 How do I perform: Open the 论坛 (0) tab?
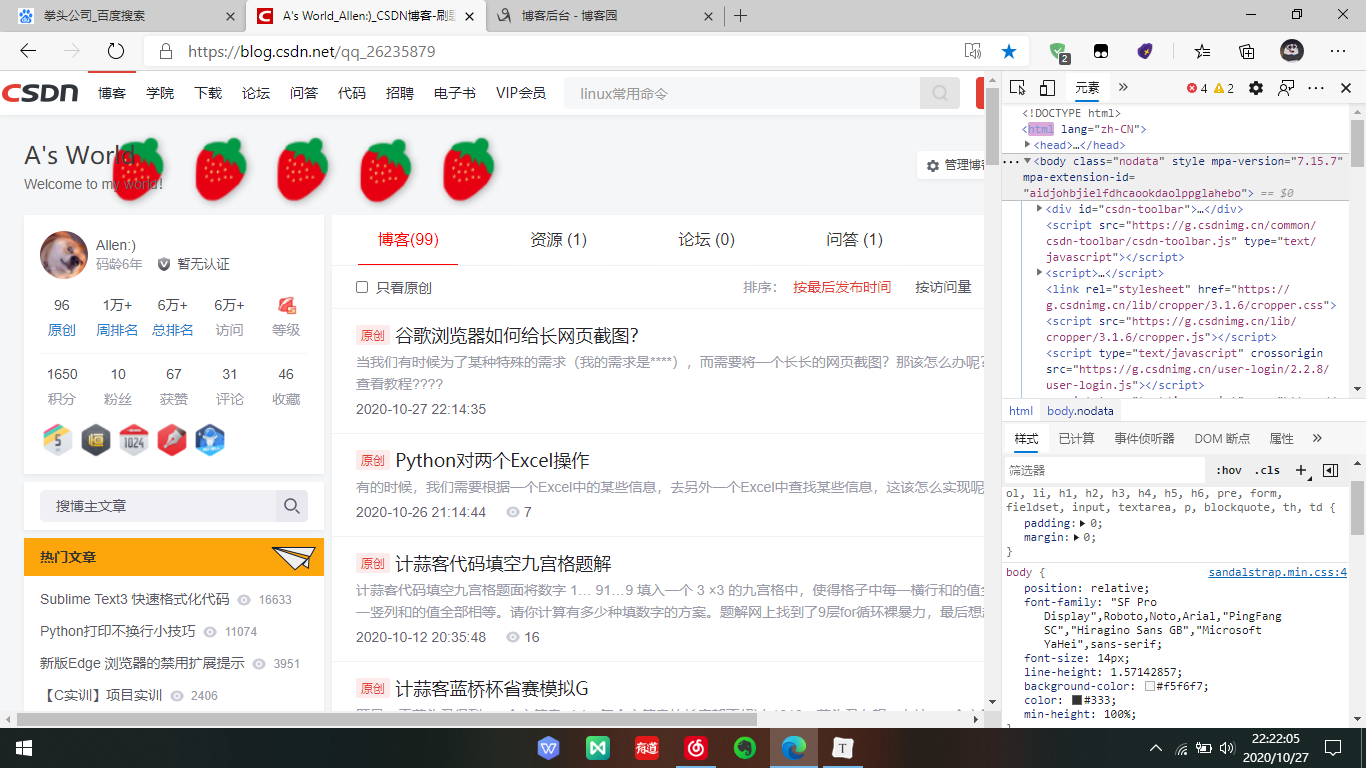coord(706,240)
